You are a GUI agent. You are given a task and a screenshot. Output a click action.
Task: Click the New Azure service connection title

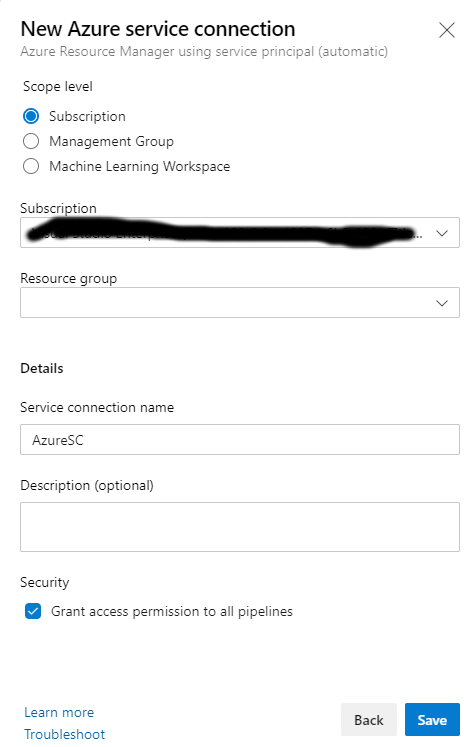click(158, 29)
